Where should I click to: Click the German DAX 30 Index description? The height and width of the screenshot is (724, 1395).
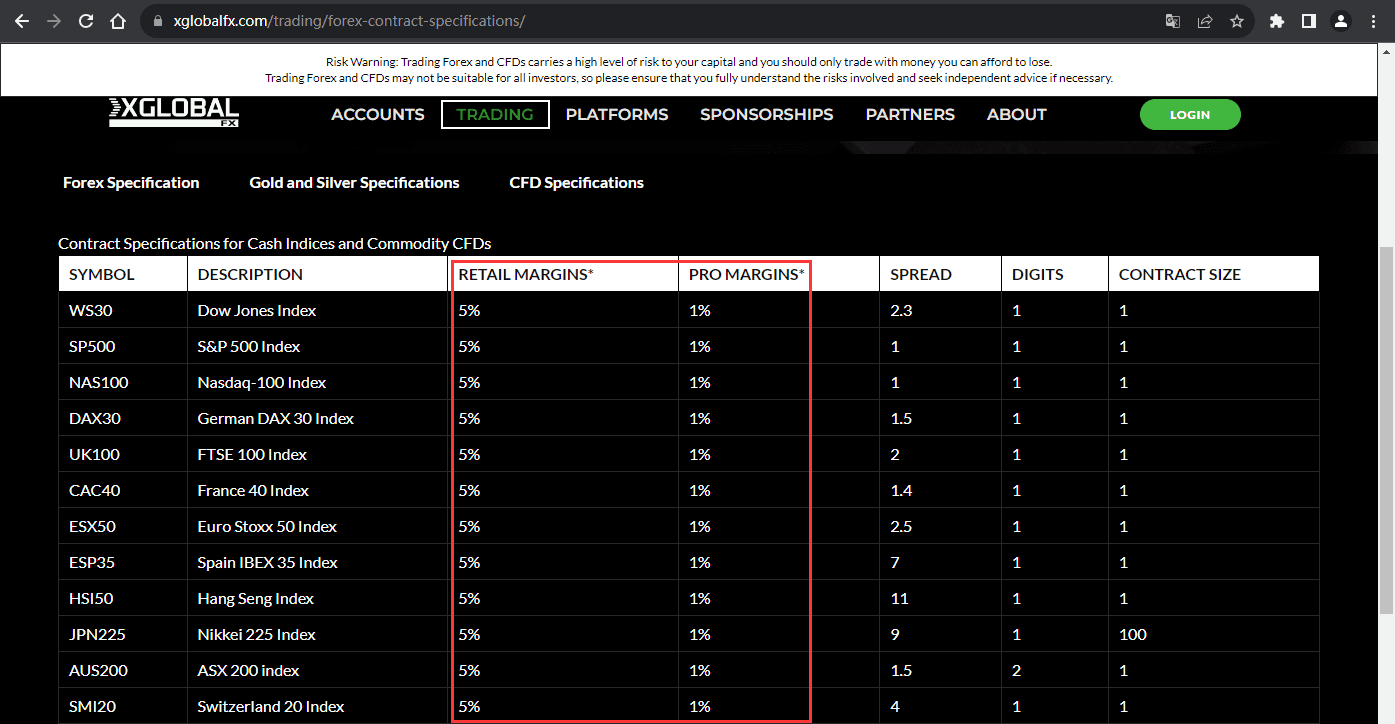[276, 418]
